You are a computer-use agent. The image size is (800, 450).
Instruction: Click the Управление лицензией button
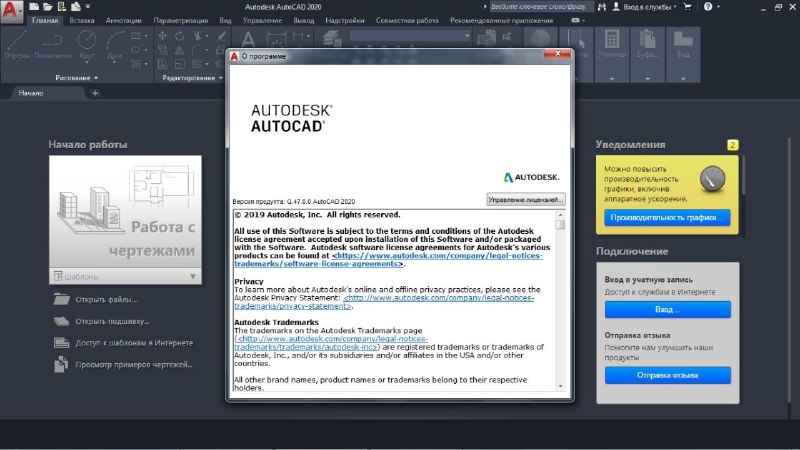526,199
